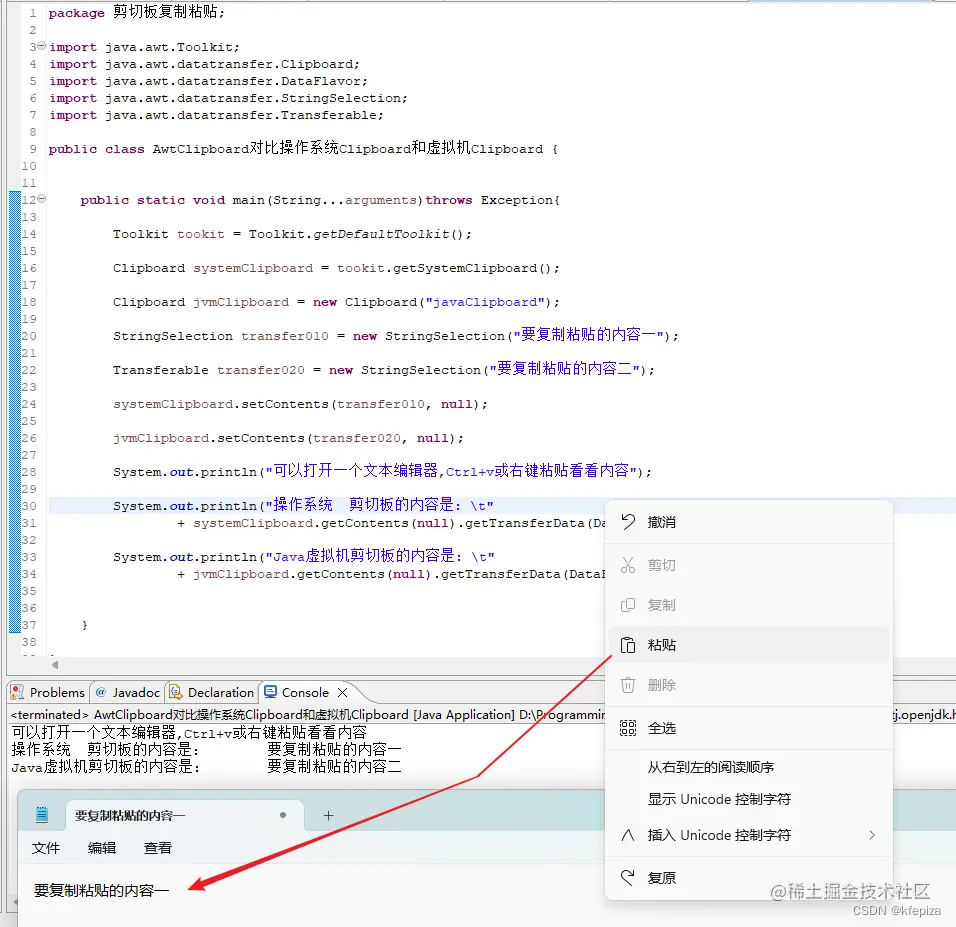Click the public class declaration line
Viewport: 956px width, 927px height.
click(303, 148)
